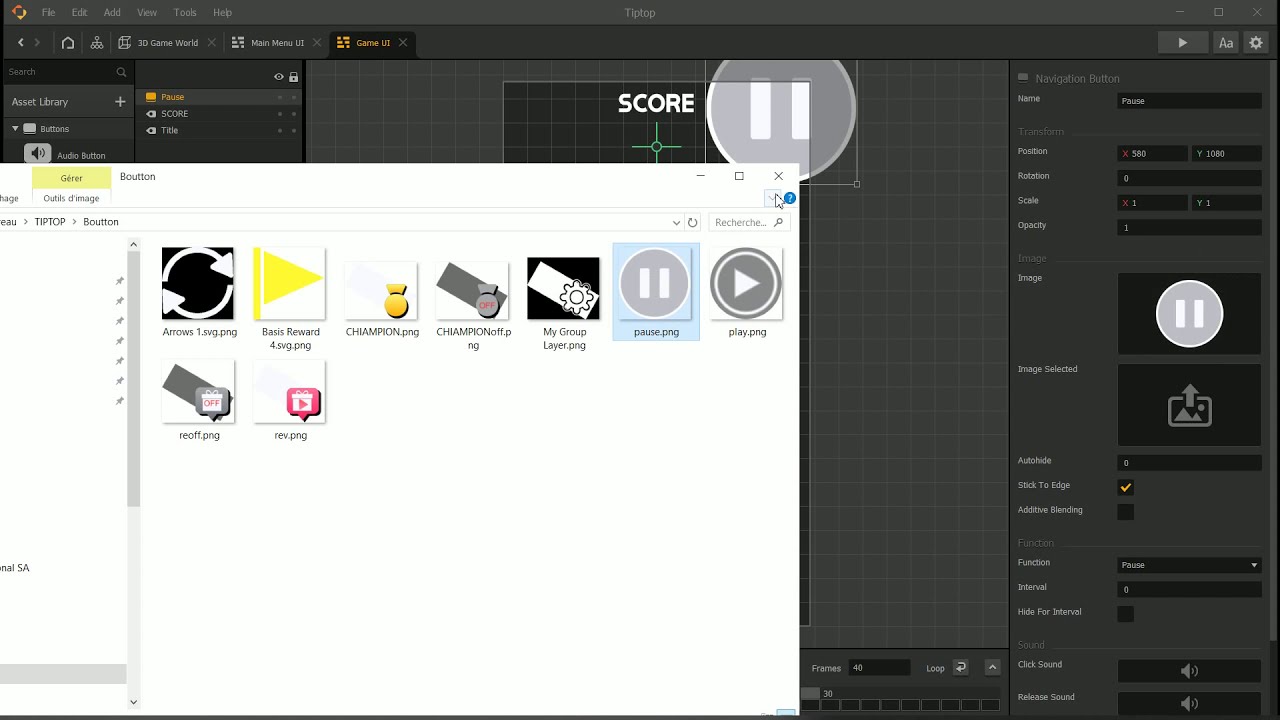Image resolution: width=1280 pixels, height=720 pixels.
Task: Add a new asset with the plus icon
Action: pos(120,102)
